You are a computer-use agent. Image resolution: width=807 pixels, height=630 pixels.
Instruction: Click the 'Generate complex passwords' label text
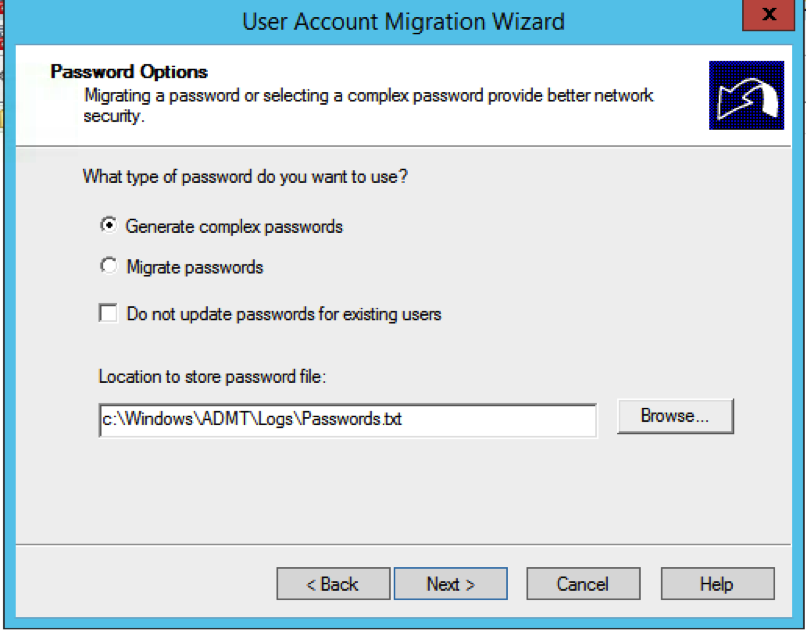pos(234,227)
